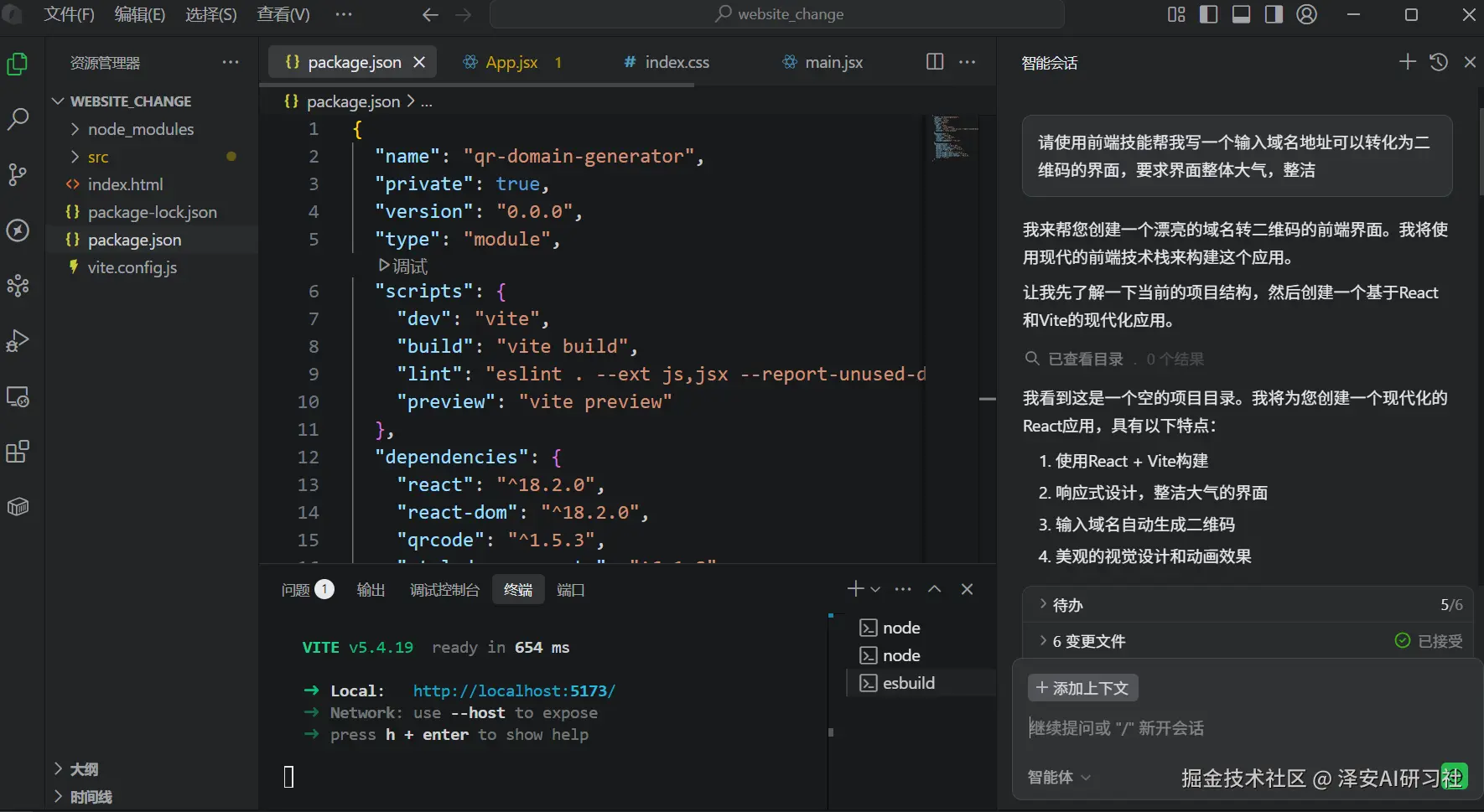Viewport: 1484px width, 812px height.
Task: Switch to the 端口 panel tab
Action: (x=570, y=590)
